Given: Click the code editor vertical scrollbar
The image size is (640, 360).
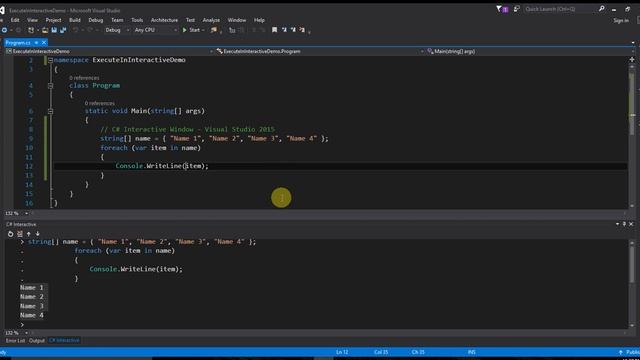Looking at the screenshot, I should pos(632,137).
